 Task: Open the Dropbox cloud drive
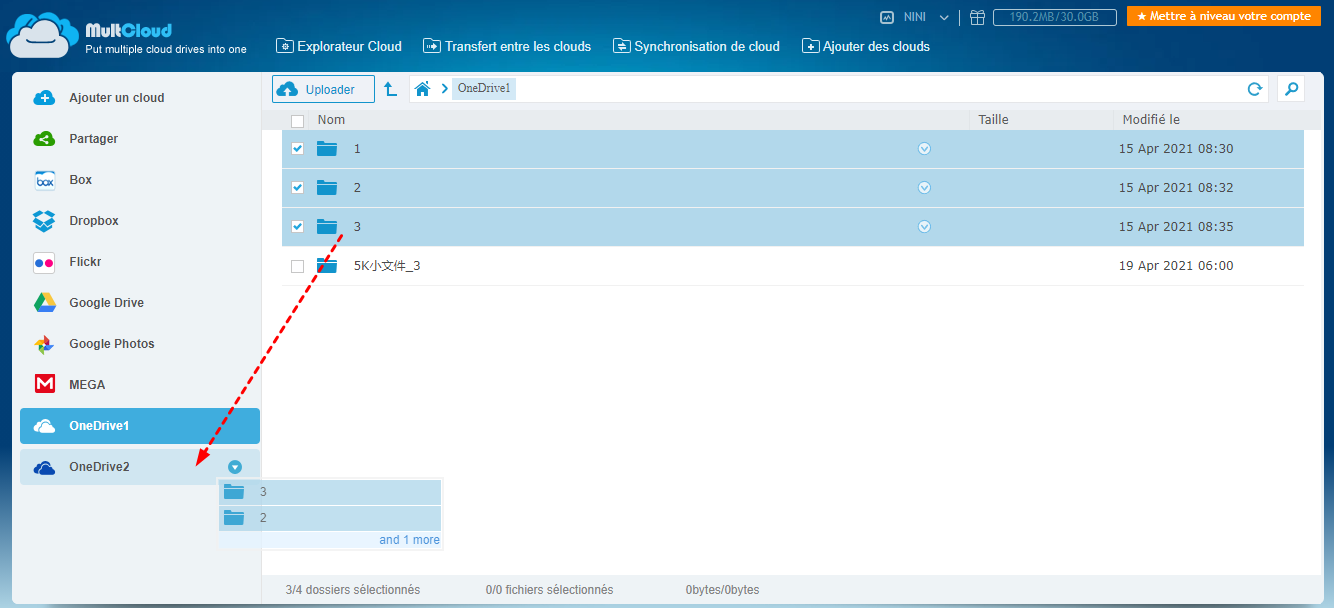(x=93, y=221)
